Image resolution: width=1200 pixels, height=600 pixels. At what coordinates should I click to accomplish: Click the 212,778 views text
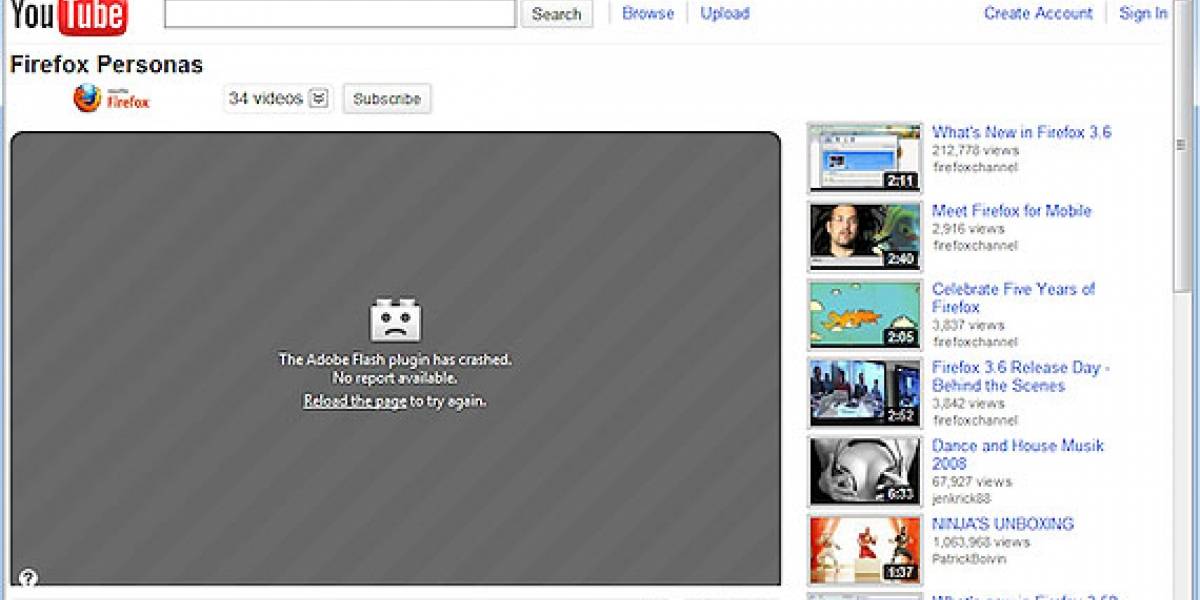(x=975, y=150)
